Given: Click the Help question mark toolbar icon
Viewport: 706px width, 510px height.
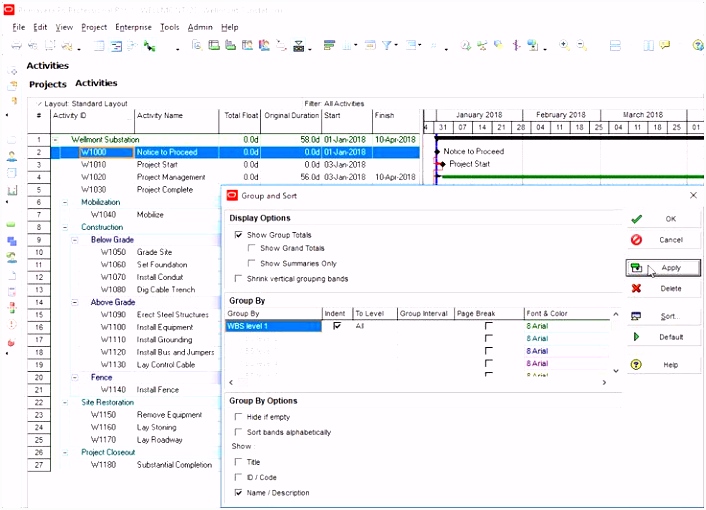Looking at the screenshot, I should [697, 45].
